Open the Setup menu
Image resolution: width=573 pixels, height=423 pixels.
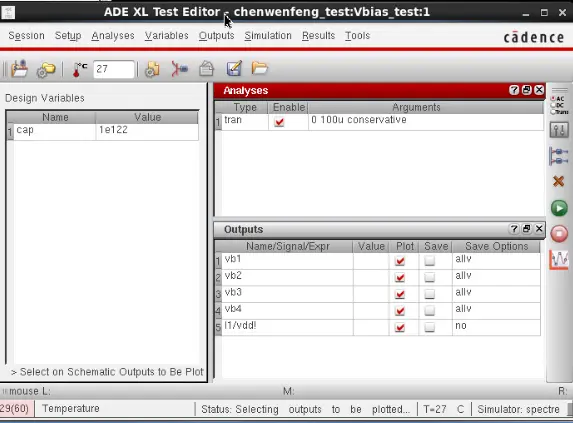(x=68, y=36)
